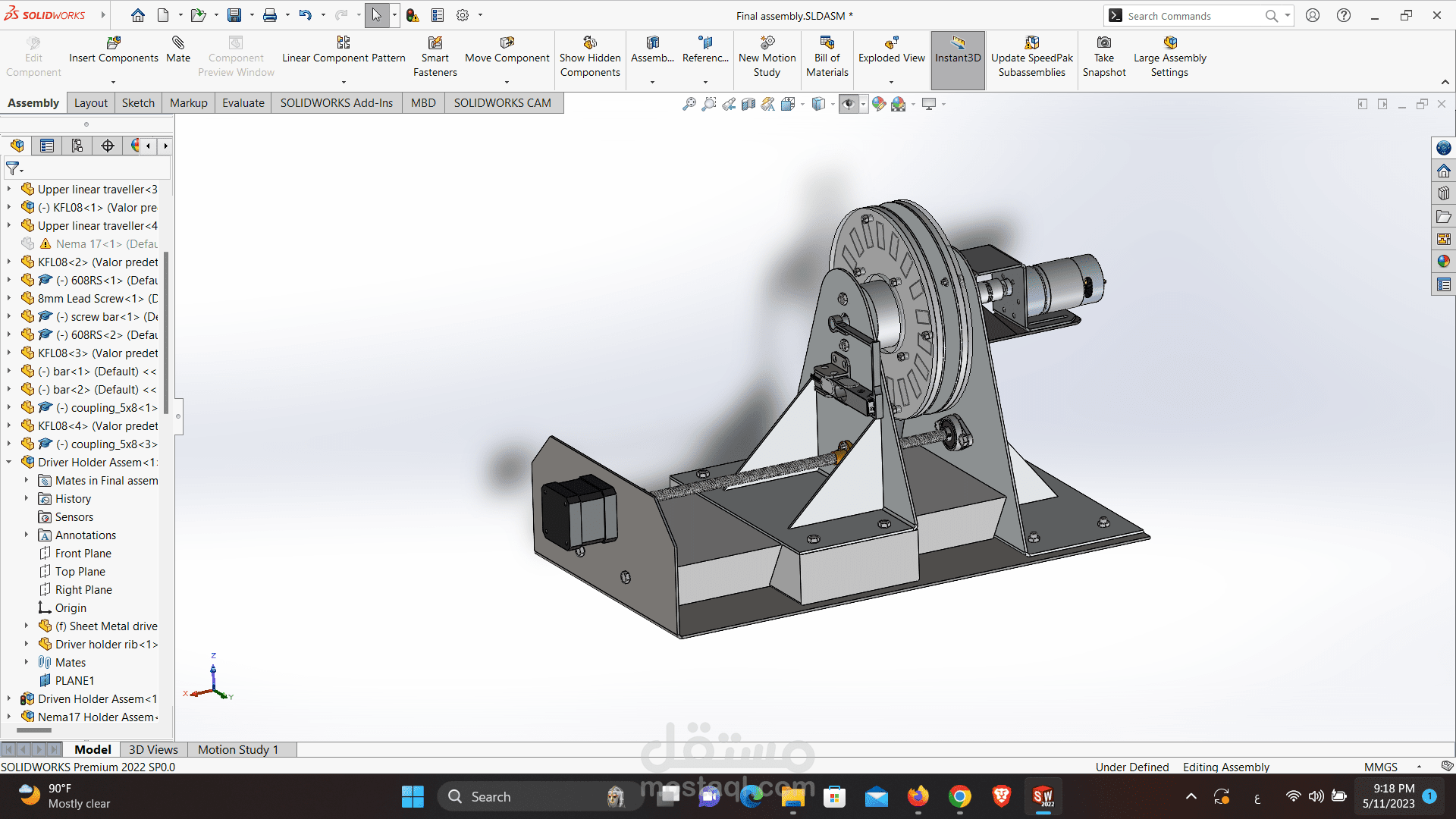Open Appearances task pane color ball
This screenshot has width=1456, height=819.
click(1444, 261)
